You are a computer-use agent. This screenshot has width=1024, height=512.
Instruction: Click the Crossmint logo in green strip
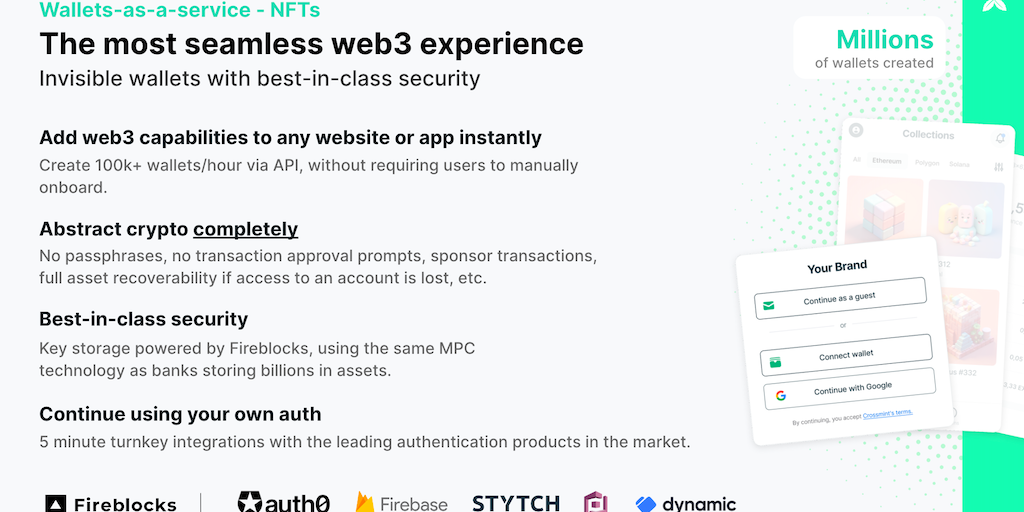click(994, 6)
